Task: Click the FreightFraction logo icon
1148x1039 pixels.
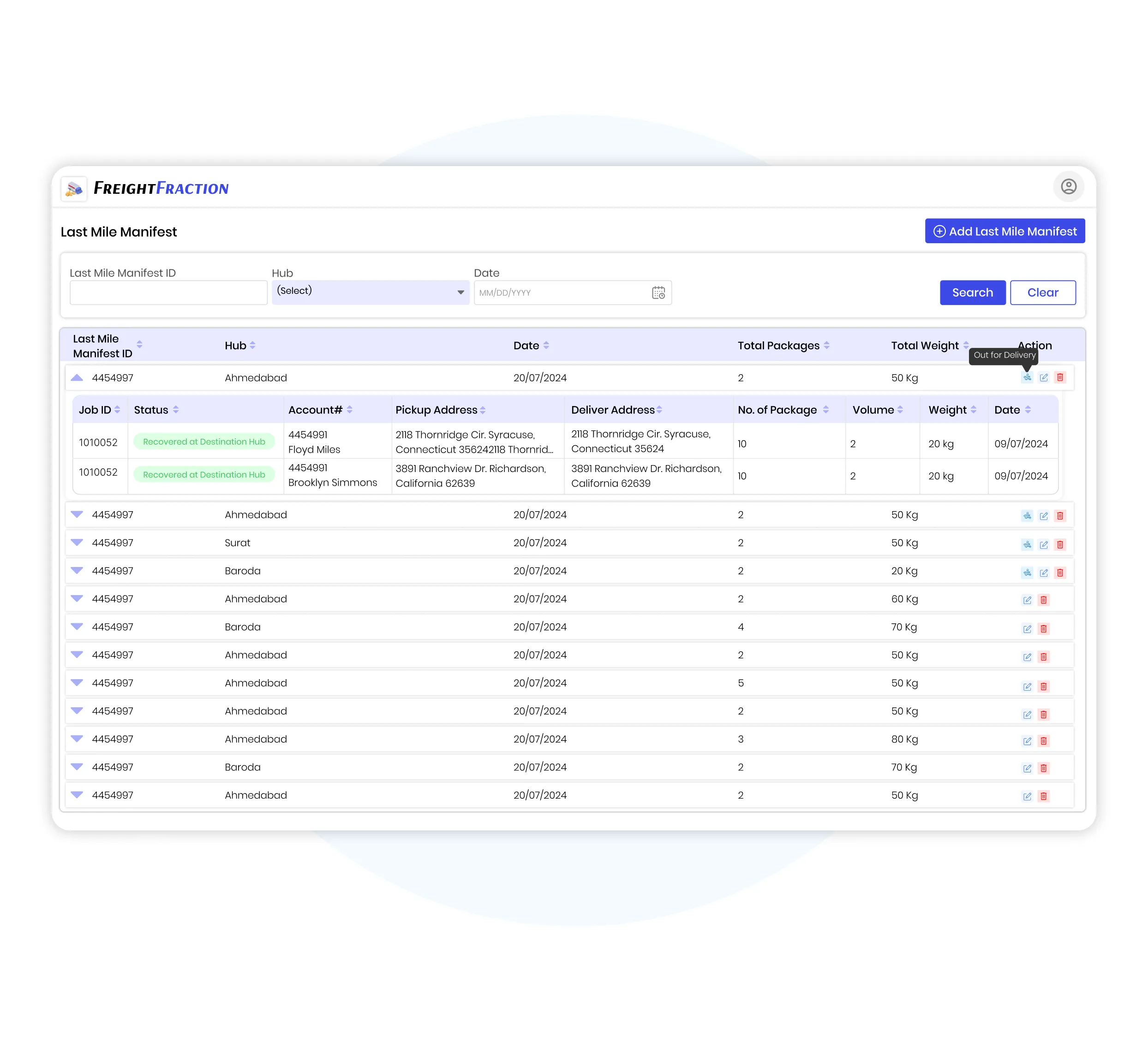Action: tap(73, 188)
